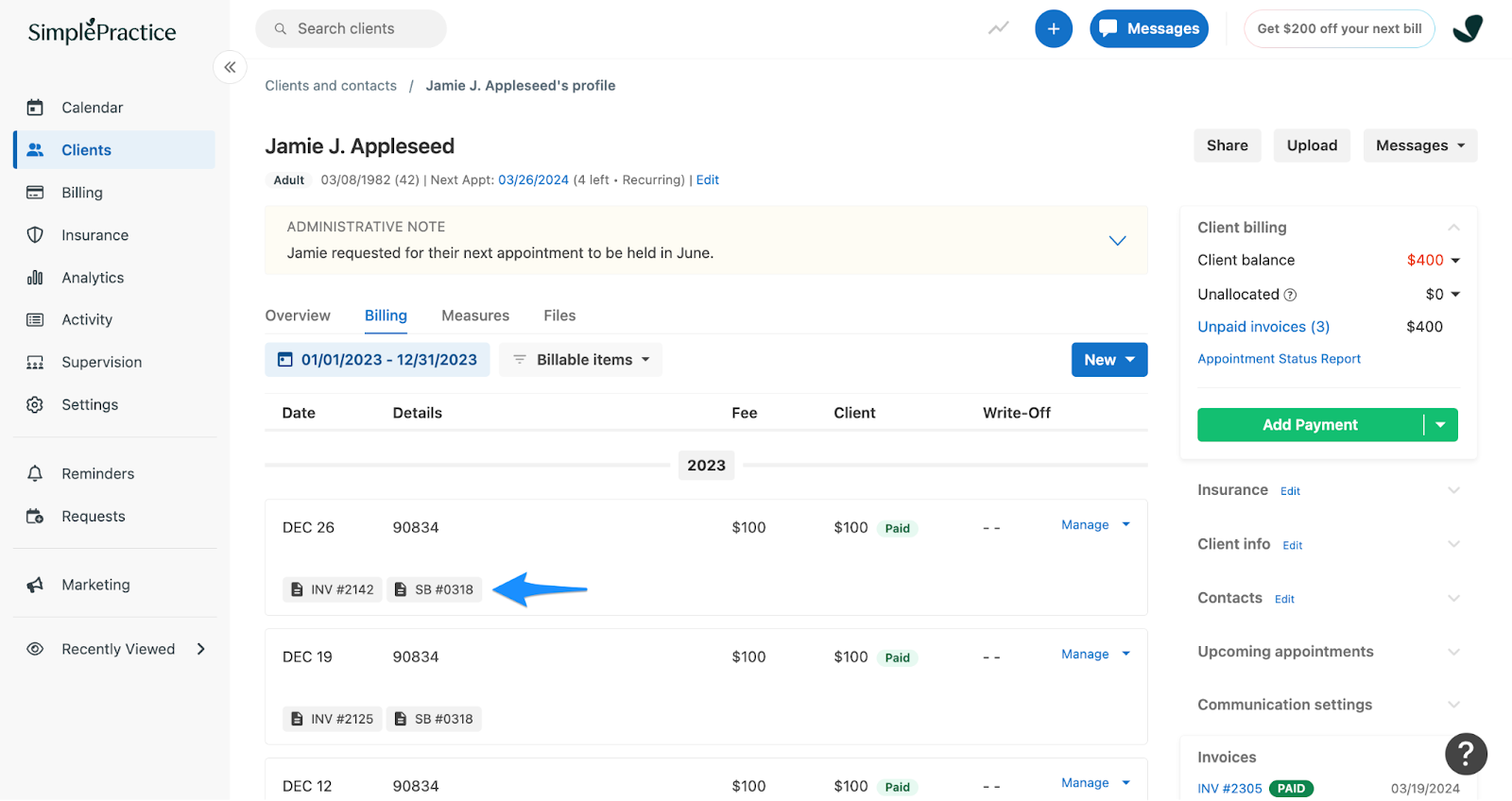Expand Communication settings section
The width and height of the screenshot is (1512, 801).
click(1453, 705)
